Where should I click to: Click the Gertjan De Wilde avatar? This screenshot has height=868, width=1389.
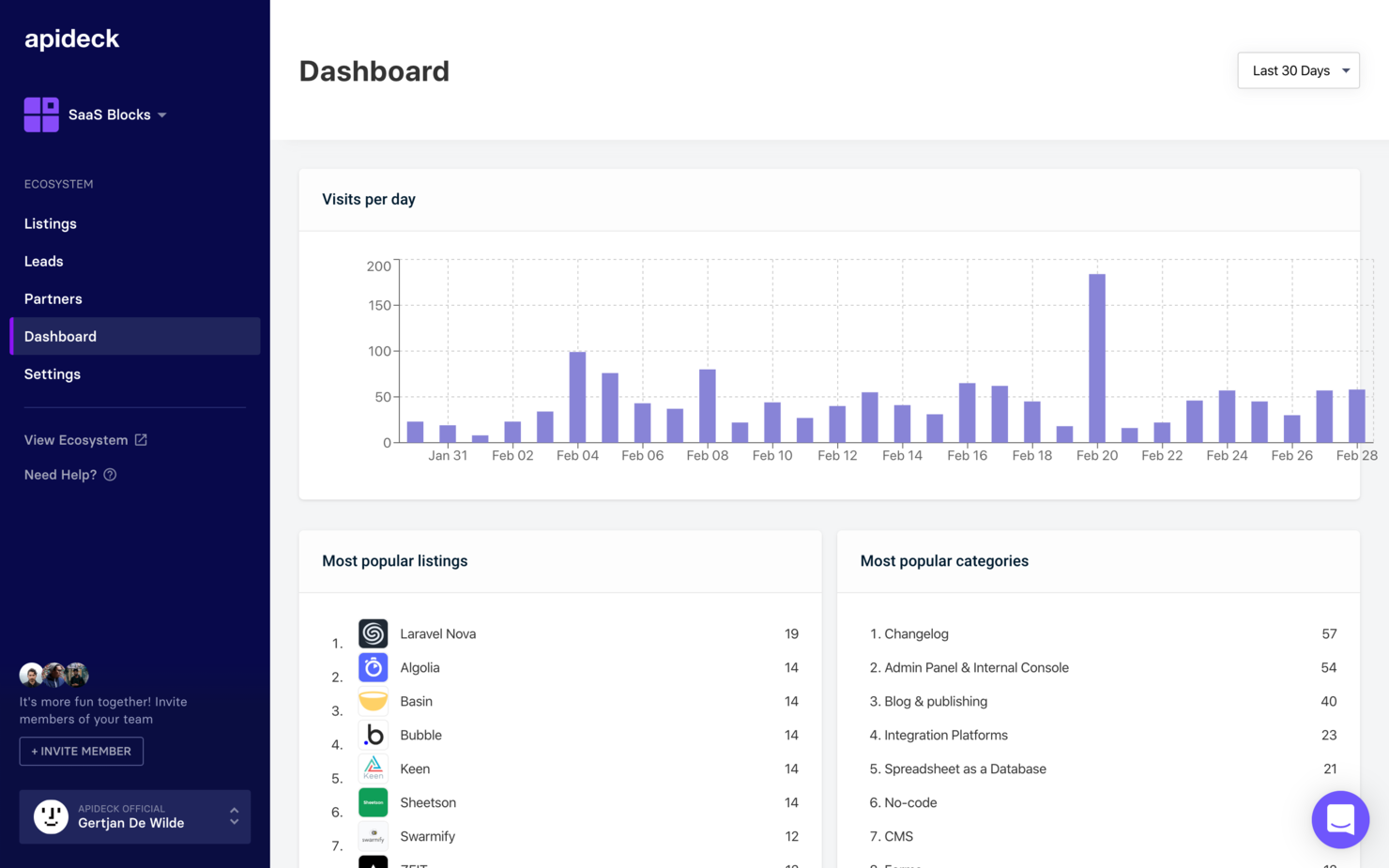click(51, 816)
